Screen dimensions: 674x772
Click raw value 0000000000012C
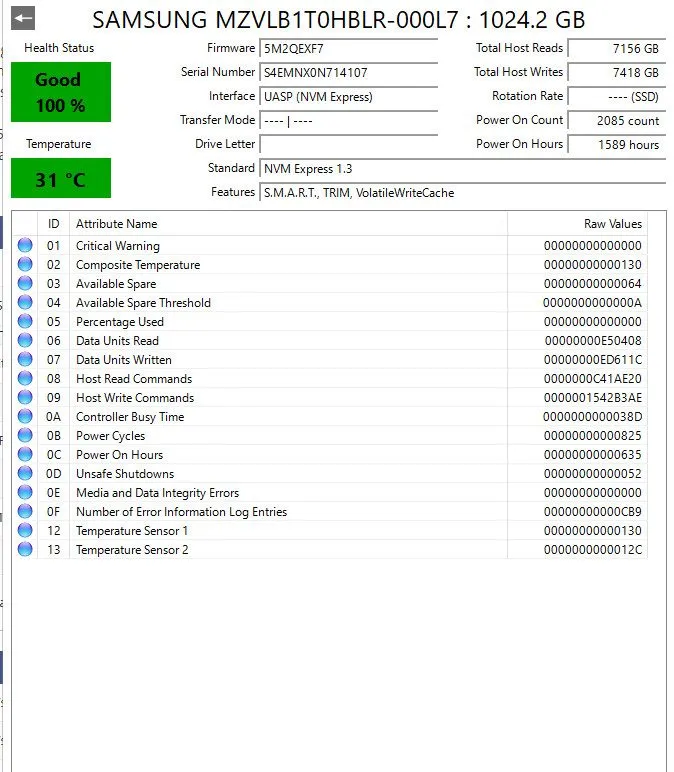593,550
